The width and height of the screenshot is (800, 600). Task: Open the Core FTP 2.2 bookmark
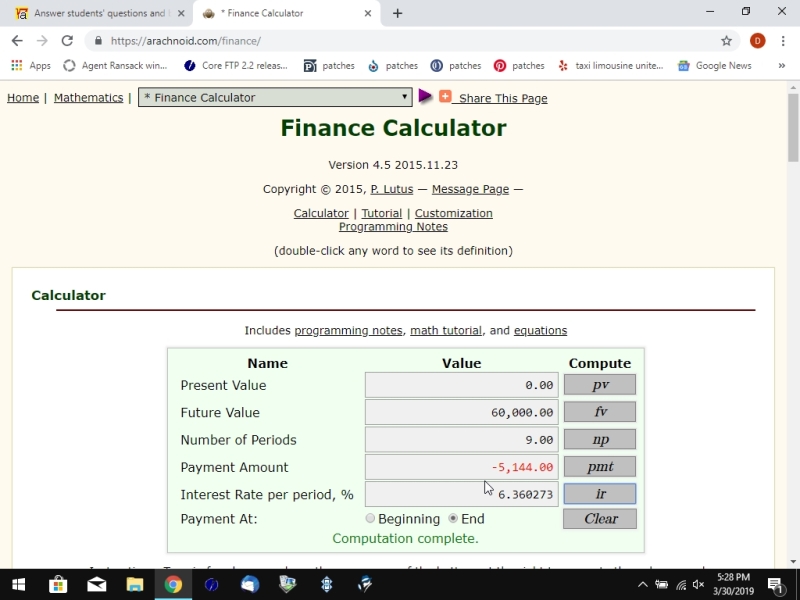(236, 65)
